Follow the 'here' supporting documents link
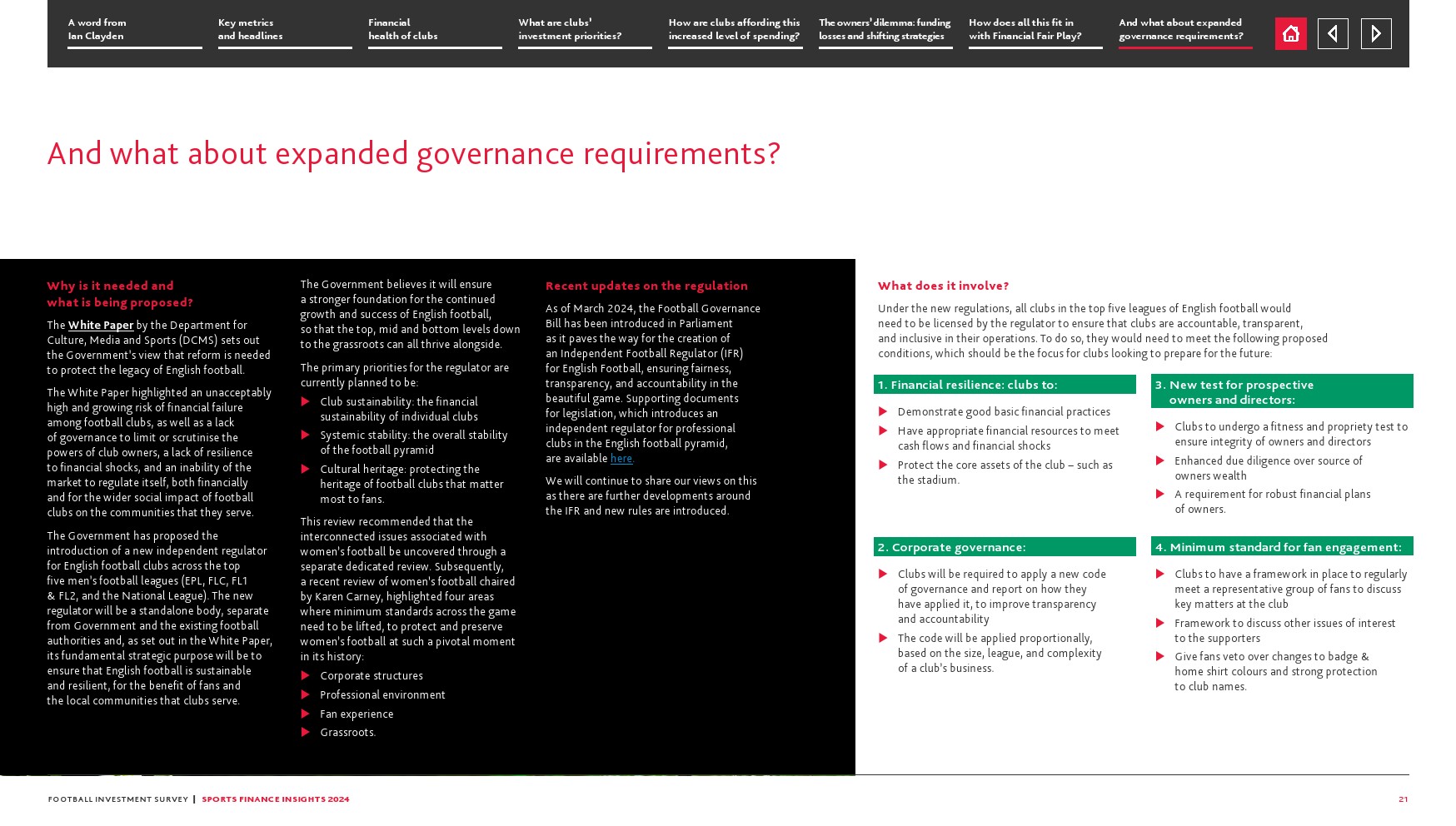The width and height of the screenshot is (1456, 826). tap(621, 459)
